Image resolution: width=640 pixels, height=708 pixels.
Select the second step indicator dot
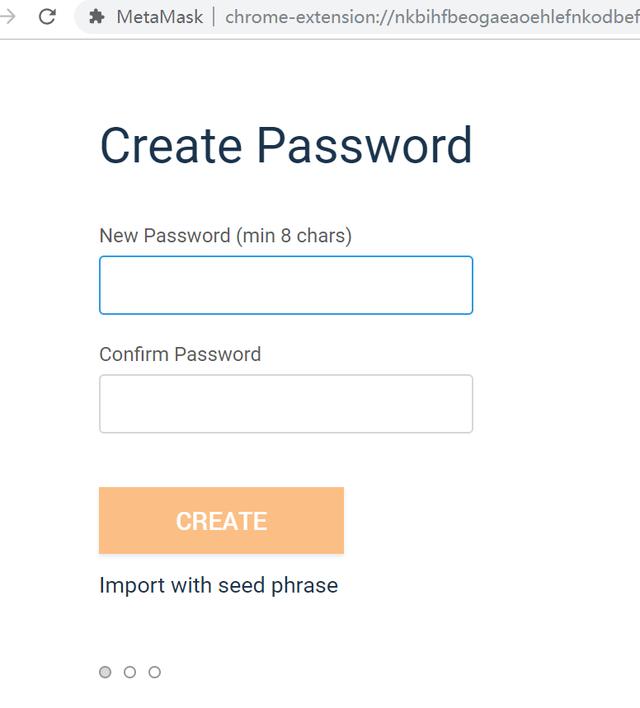point(130,672)
